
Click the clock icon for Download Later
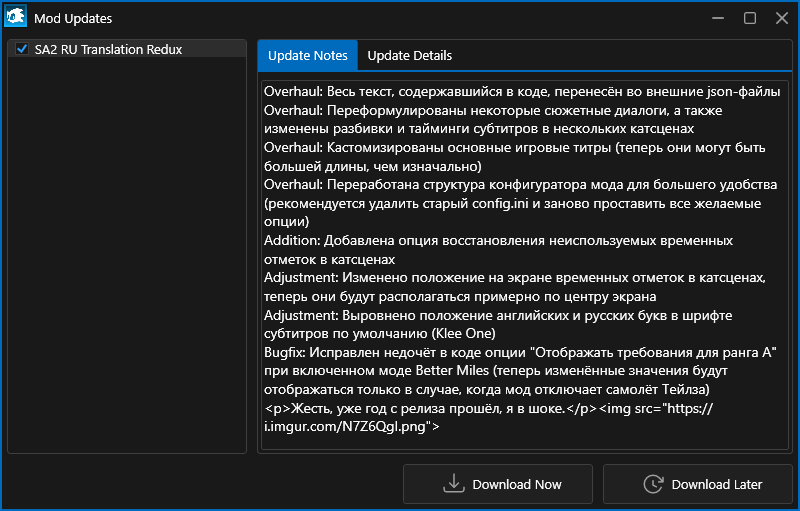[x=653, y=484]
